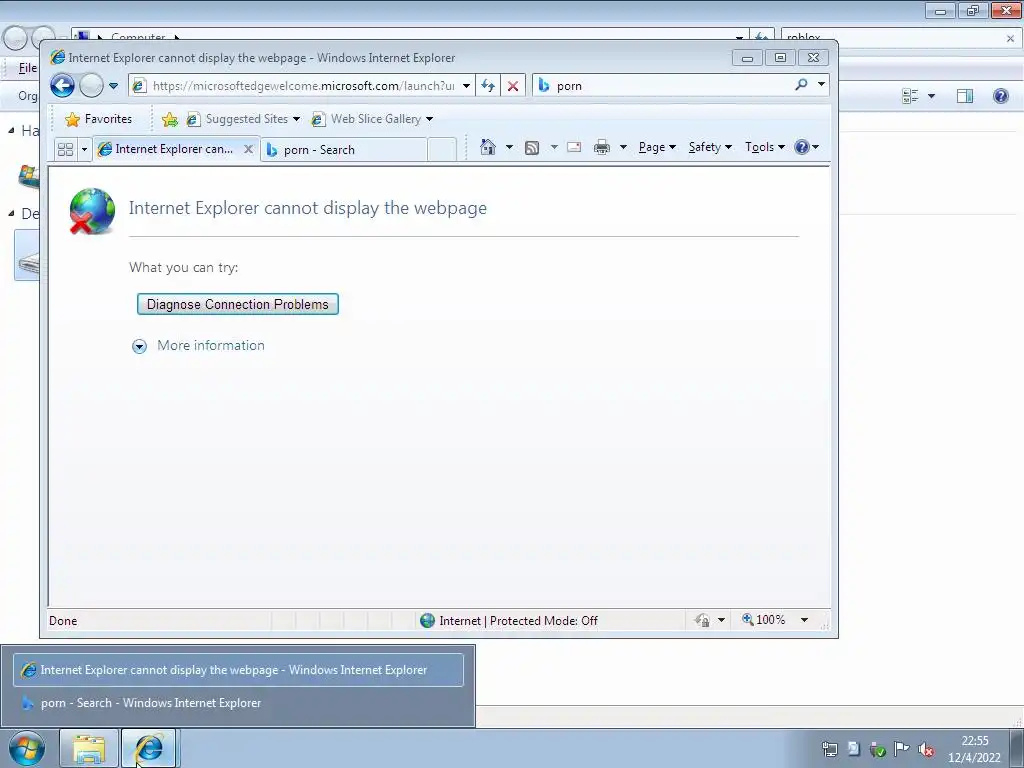Click the taskbar clock showing 22:55
Screen dimensions: 1024x768
[x=974, y=748]
